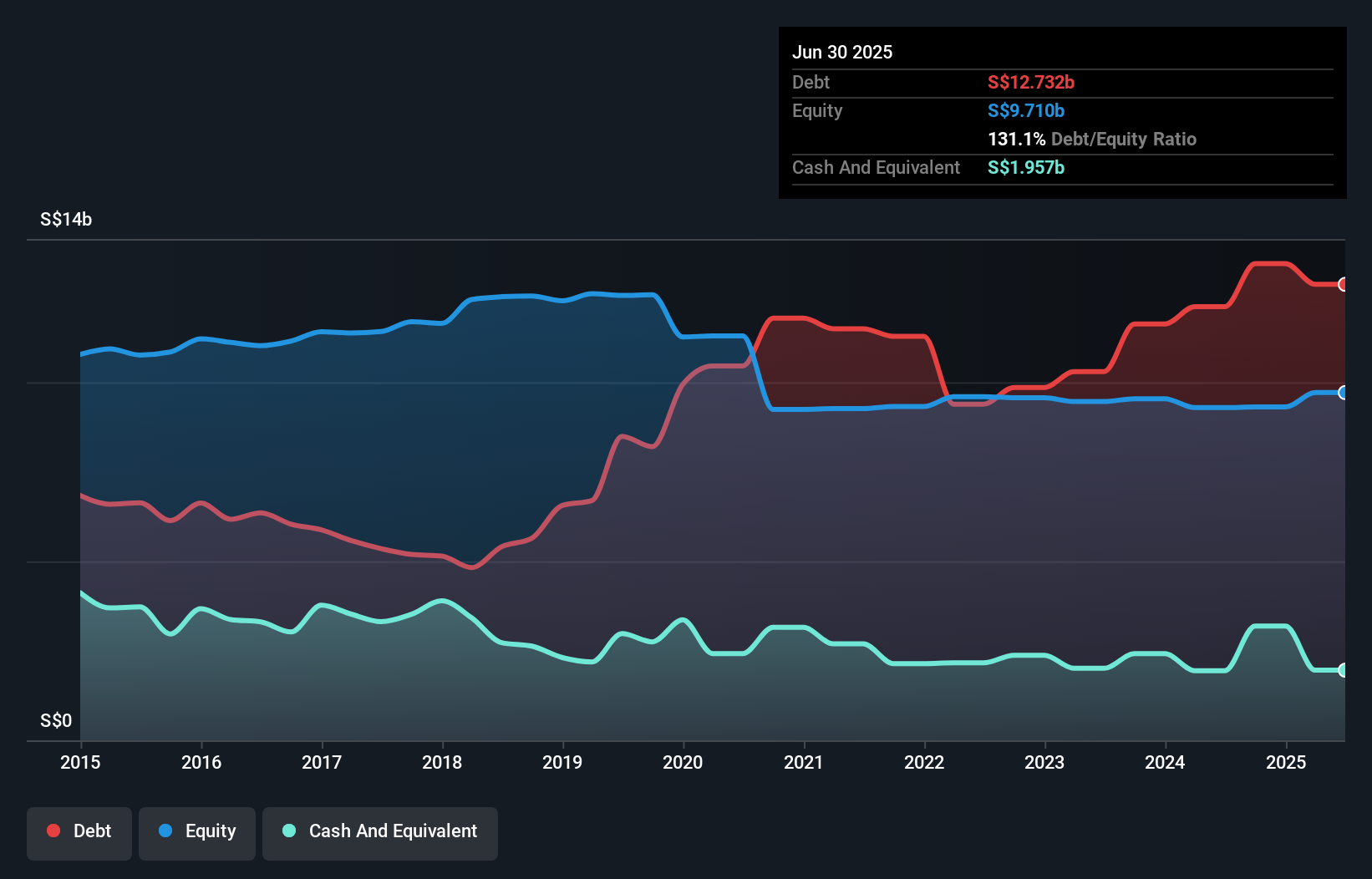Screen dimensions: 1372x879
Task: Click the red Debt legend dot
Action: tap(53, 831)
